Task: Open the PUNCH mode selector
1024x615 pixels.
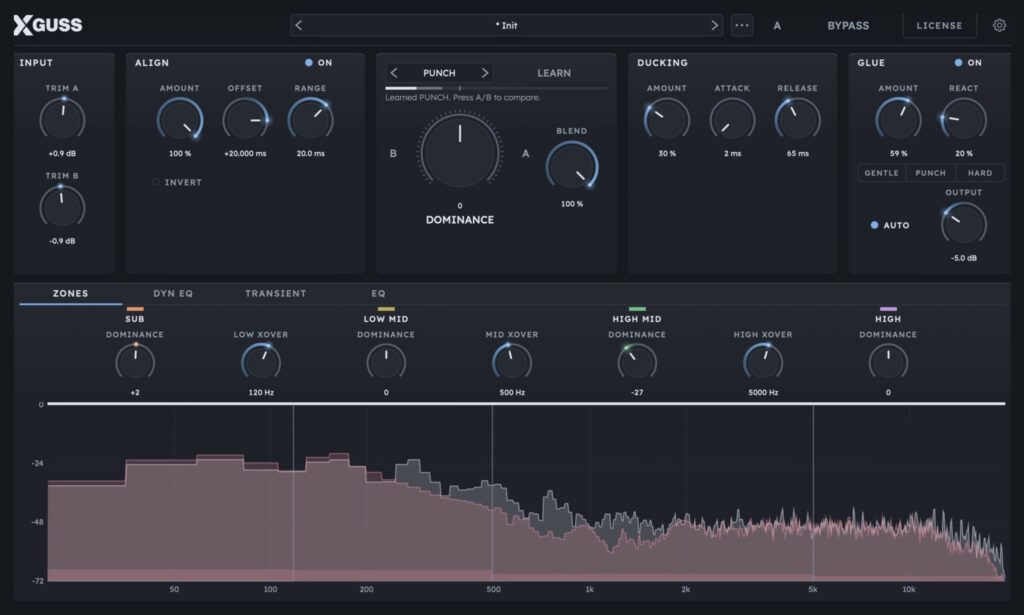Action: tap(439, 73)
